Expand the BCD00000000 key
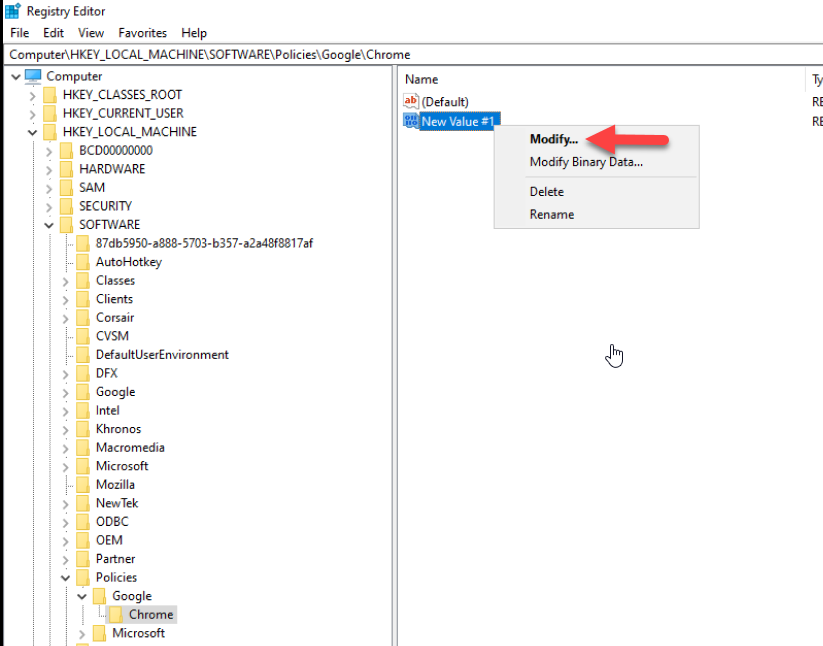Screen dimensions: 823x646 (x=49, y=151)
